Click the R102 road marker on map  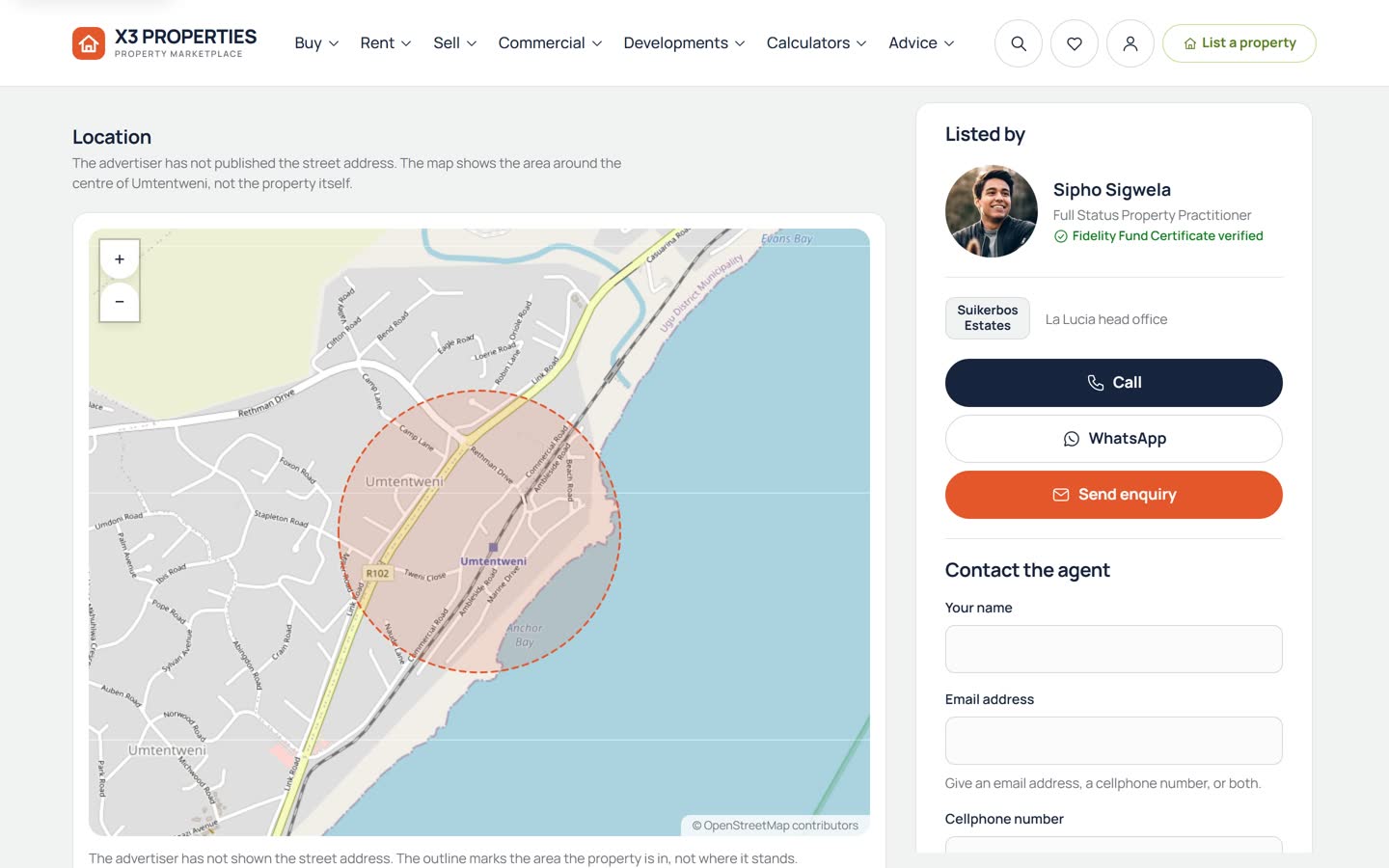pos(378,573)
